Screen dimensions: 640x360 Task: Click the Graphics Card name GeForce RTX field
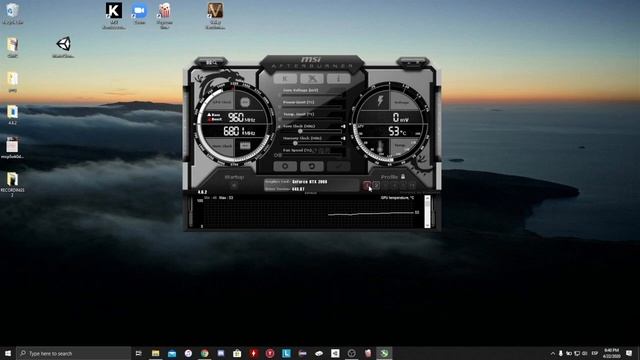click(x=310, y=182)
